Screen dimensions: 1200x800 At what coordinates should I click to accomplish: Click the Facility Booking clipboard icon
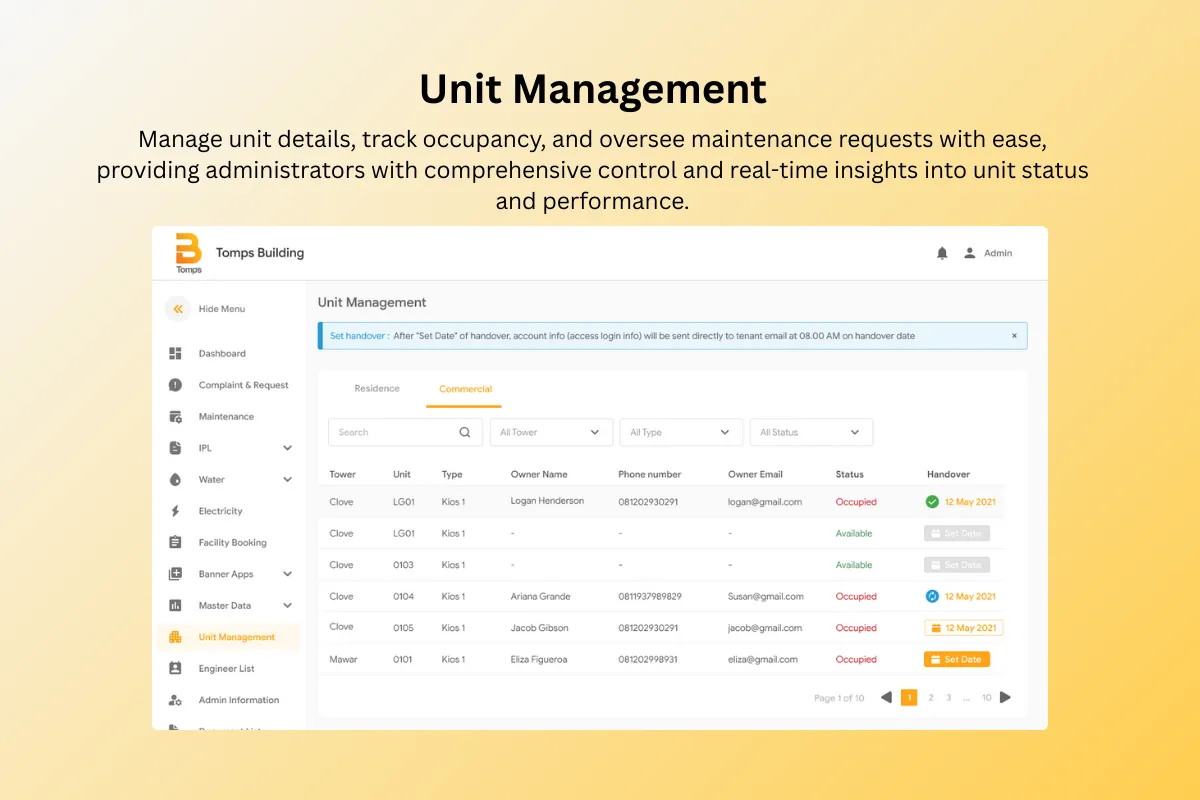(176, 542)
